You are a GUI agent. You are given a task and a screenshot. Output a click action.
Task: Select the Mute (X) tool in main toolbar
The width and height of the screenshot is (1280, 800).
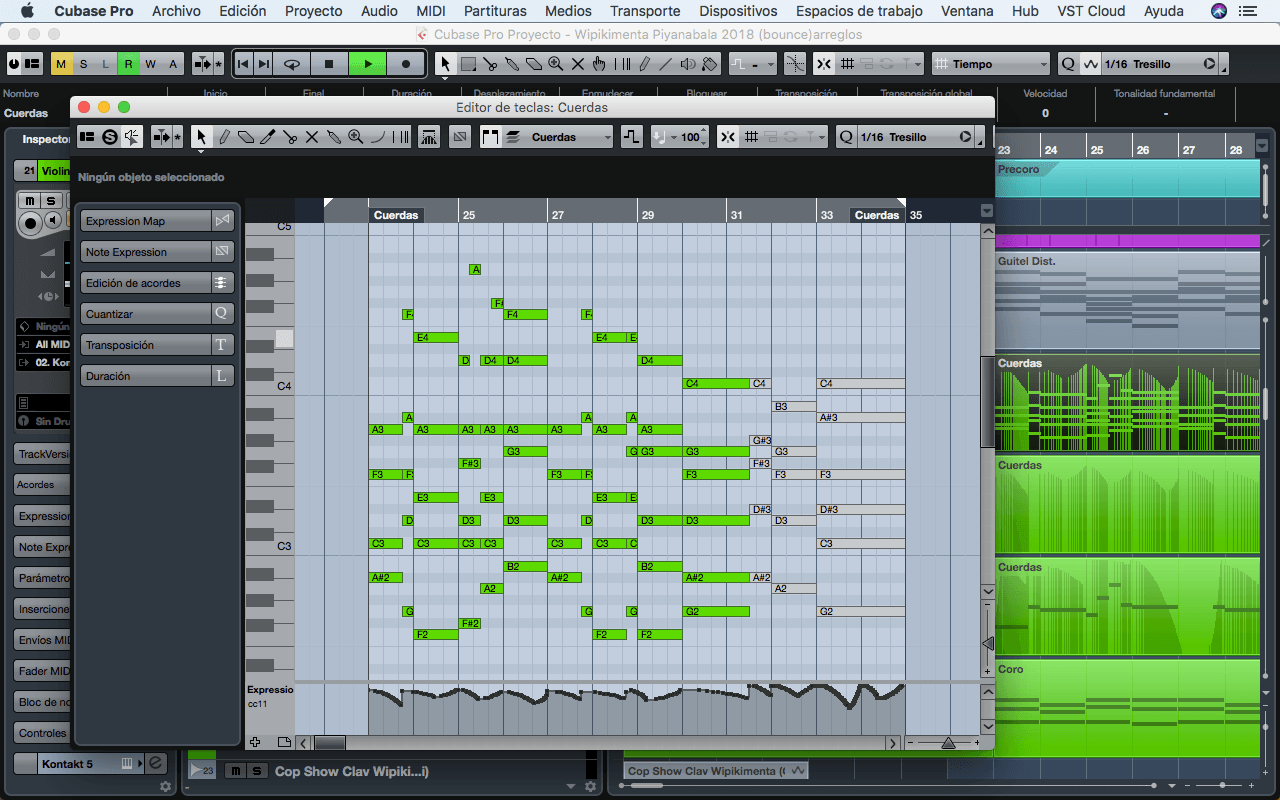tap(578, 64)
